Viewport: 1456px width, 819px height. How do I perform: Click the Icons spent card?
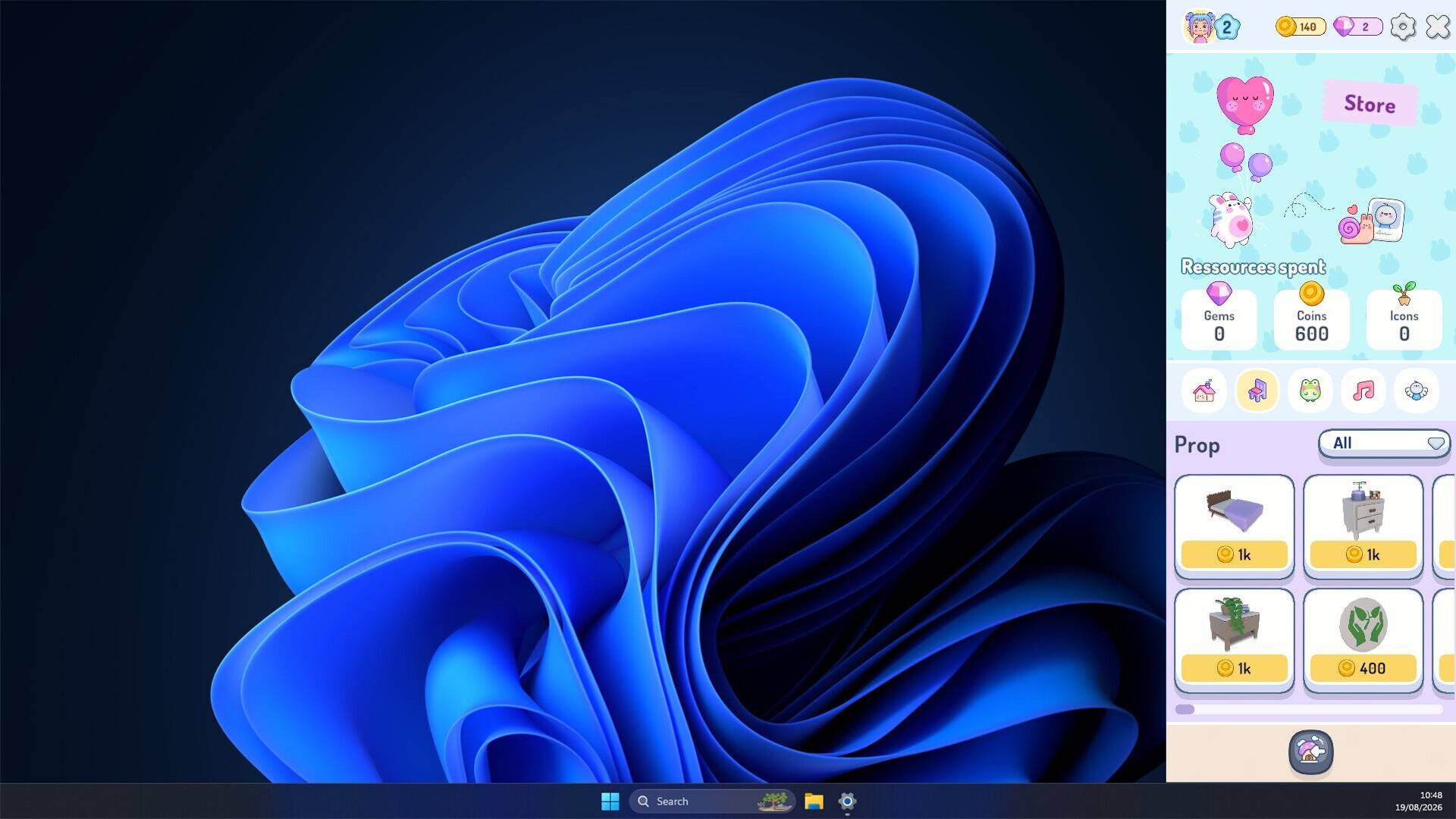tap(1404, 318)
